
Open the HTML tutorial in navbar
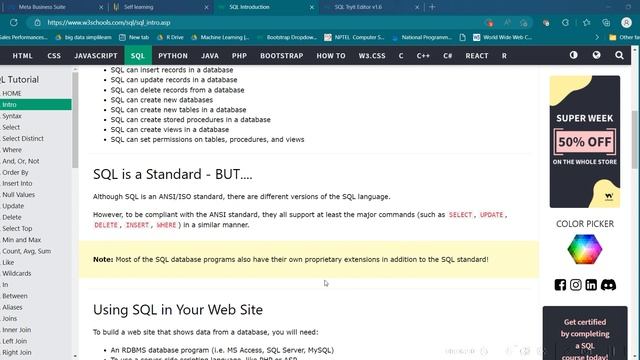(22, 56)
